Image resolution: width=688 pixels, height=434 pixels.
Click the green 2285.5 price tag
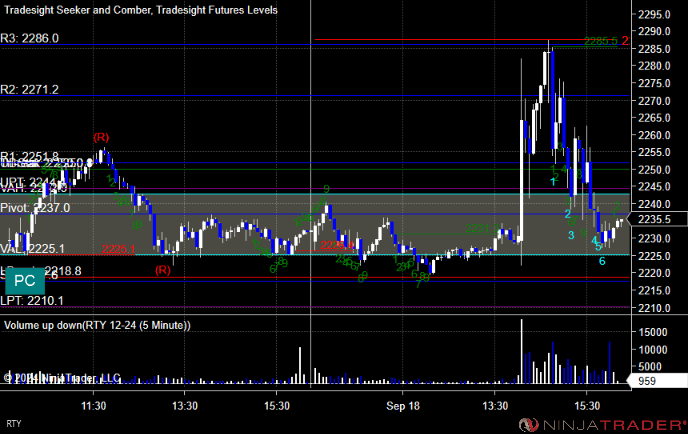[601, 41]
